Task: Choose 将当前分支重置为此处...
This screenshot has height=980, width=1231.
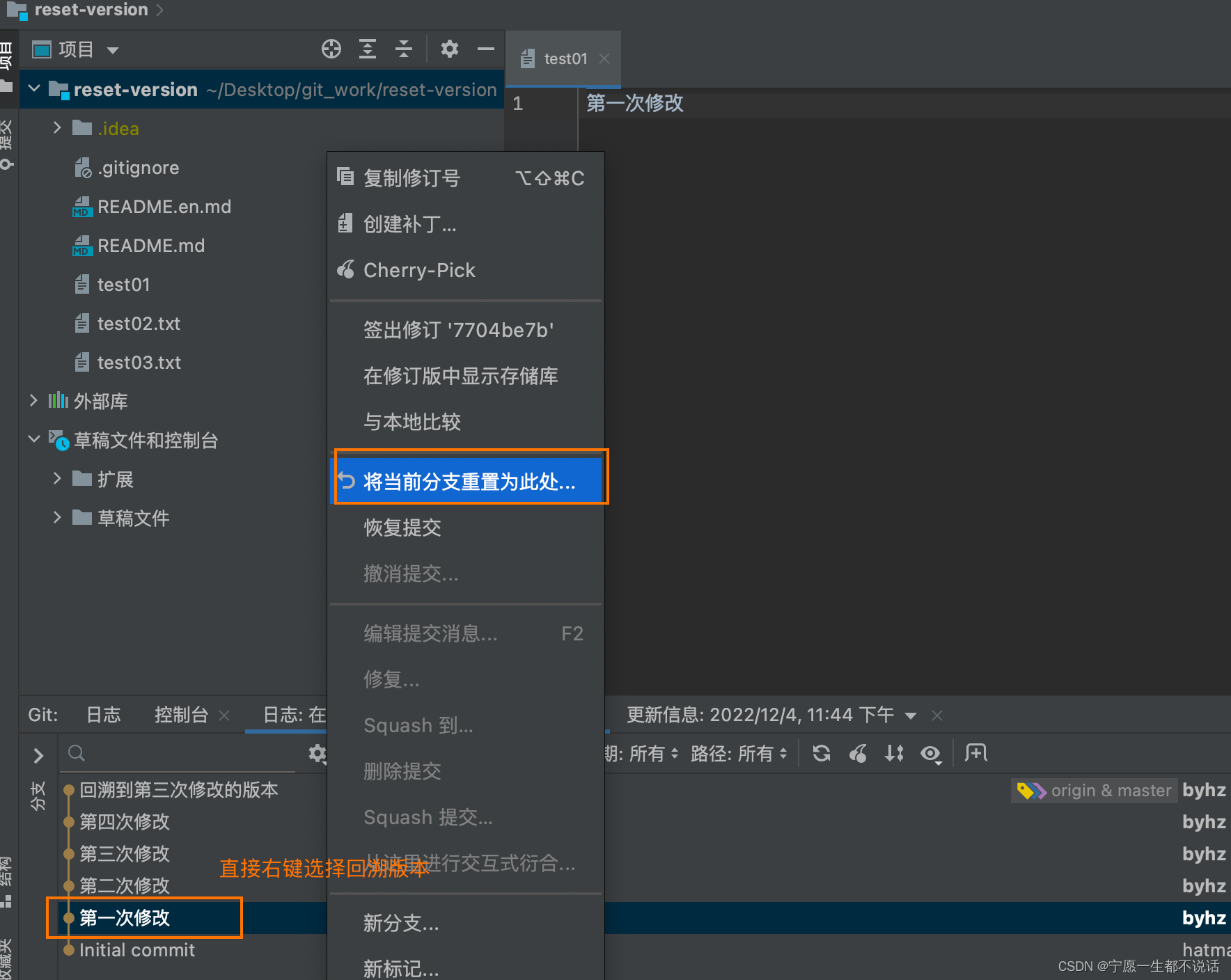Action: pyautogui.click(x=465, y=481)
